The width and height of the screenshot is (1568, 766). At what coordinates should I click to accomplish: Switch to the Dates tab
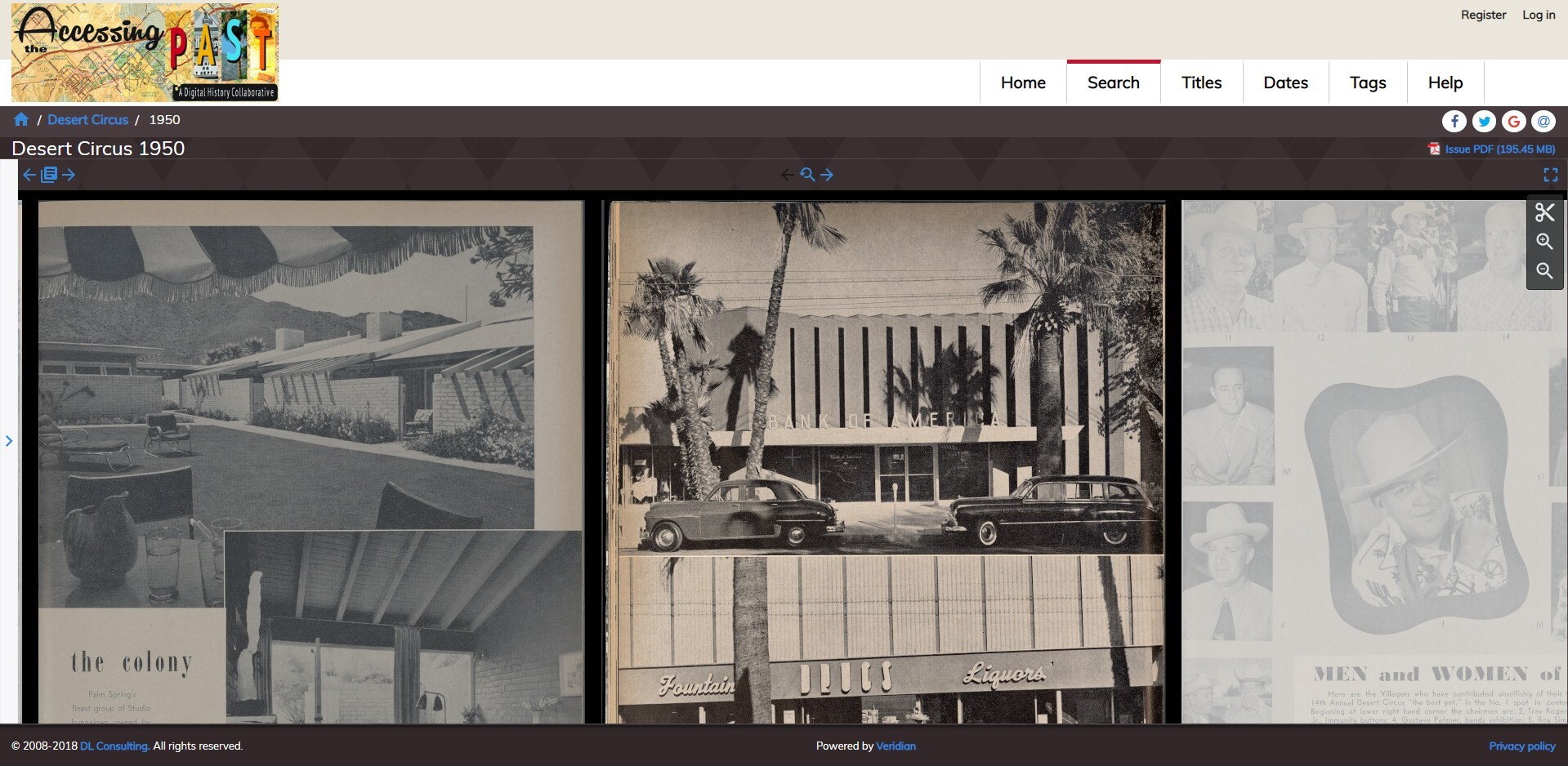(1284, 82)
